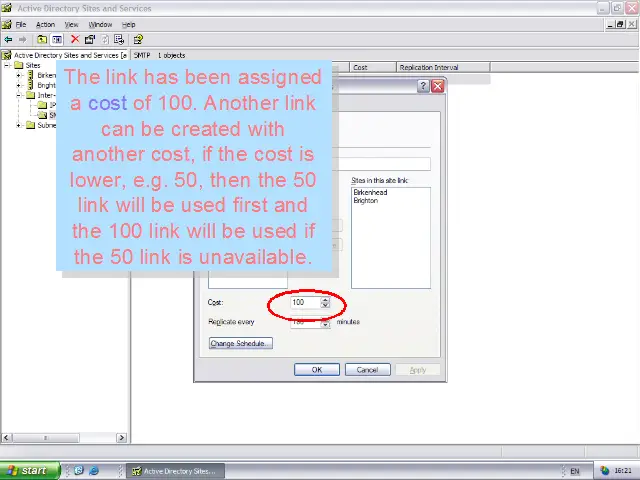Click the Cancel button in dialog

(x=367, y=370)
